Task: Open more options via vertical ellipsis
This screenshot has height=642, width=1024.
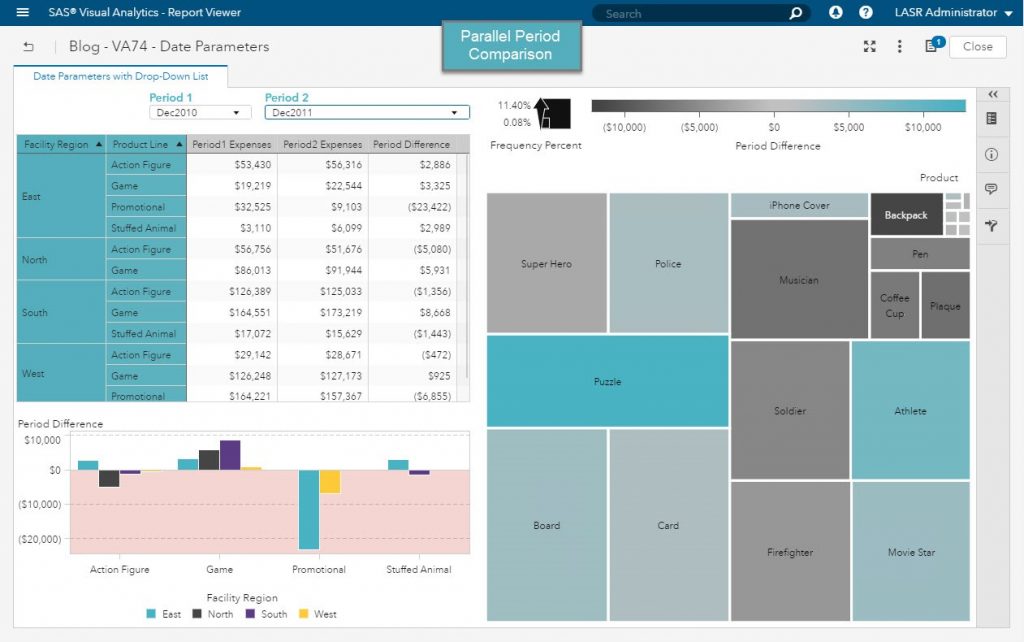Action: point(901,46)
